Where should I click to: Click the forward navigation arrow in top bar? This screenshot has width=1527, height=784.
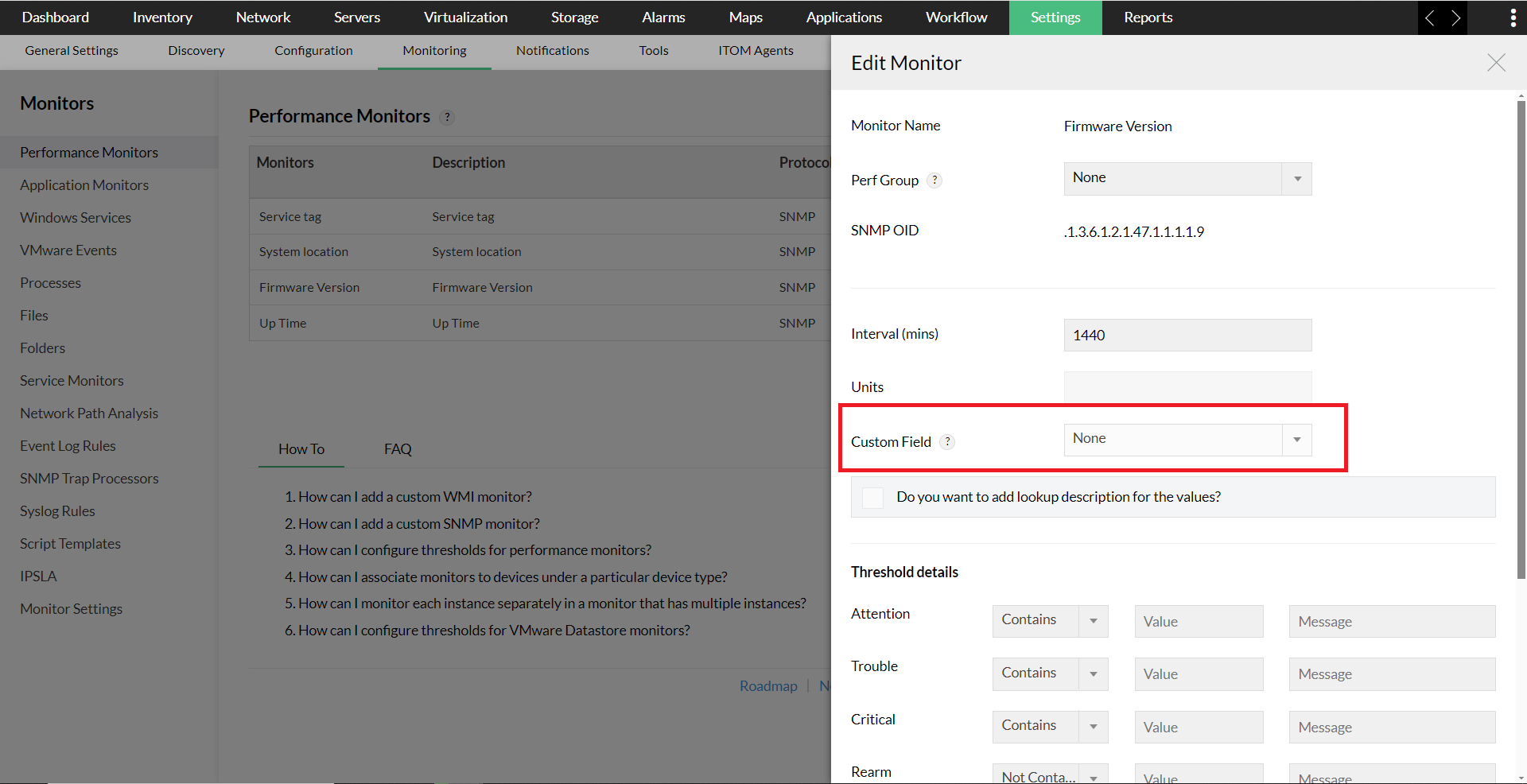tap(1456, 17)
